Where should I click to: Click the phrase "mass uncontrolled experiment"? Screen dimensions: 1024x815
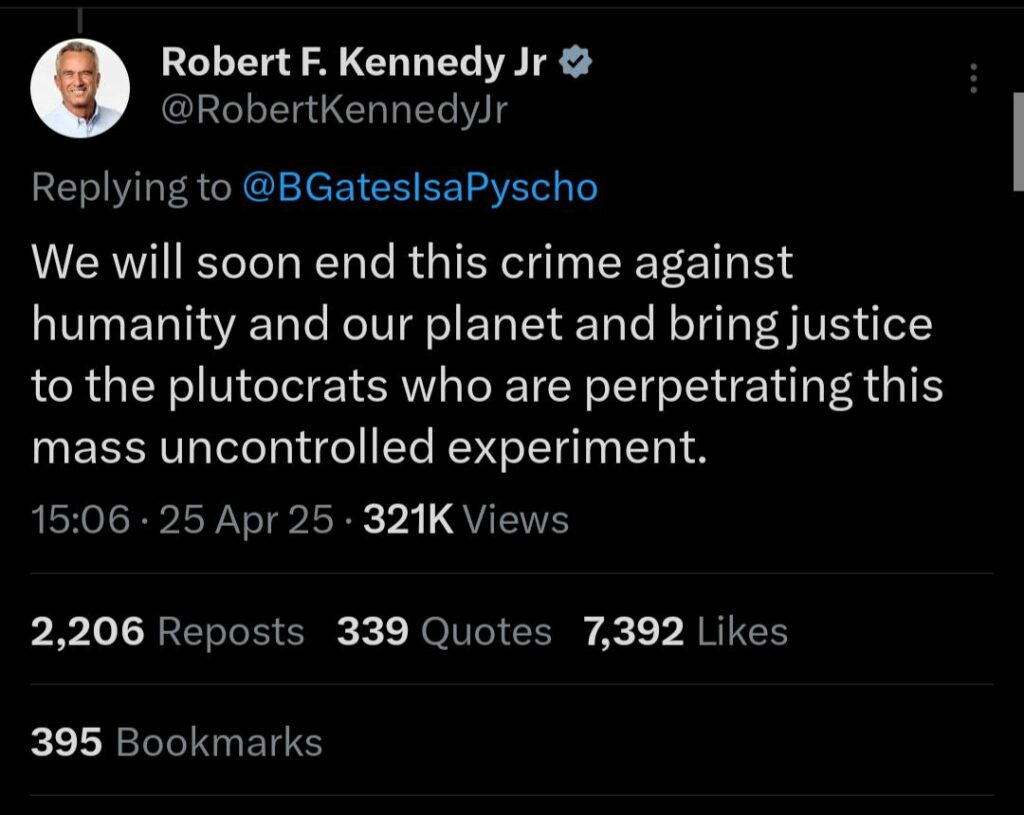tap(369, 448)
